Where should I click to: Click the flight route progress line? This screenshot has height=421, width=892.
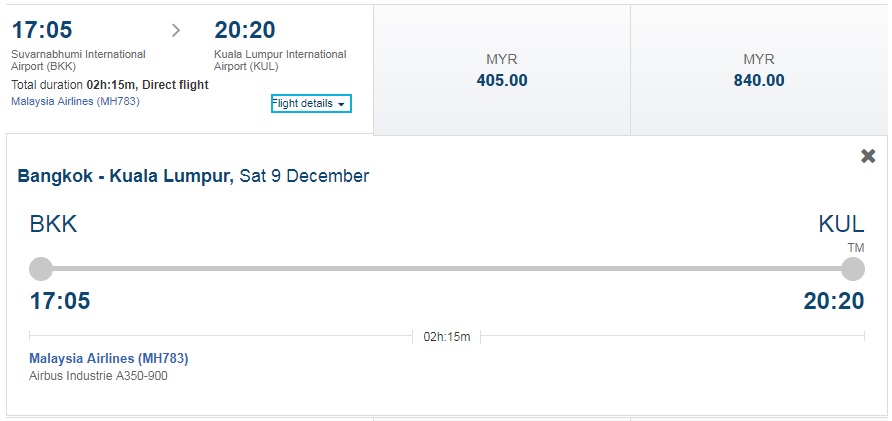coord(447,269)
